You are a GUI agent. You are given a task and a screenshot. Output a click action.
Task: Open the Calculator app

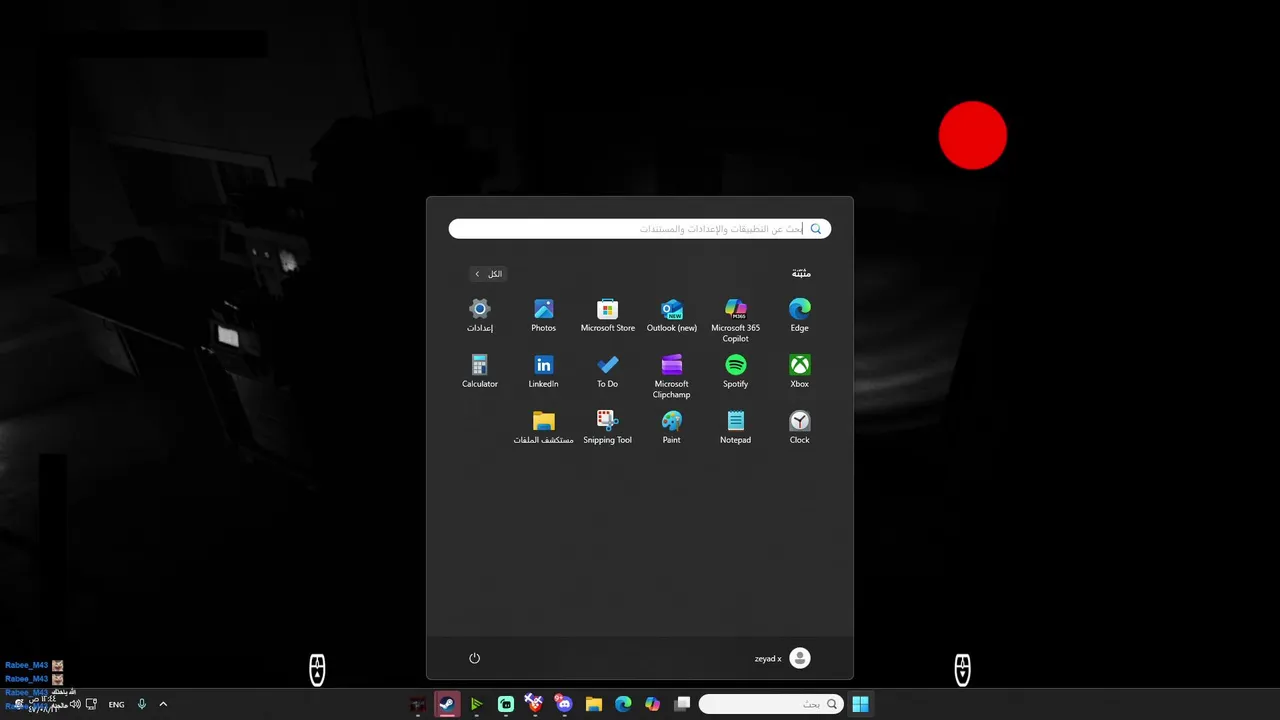tap(480, 371)
